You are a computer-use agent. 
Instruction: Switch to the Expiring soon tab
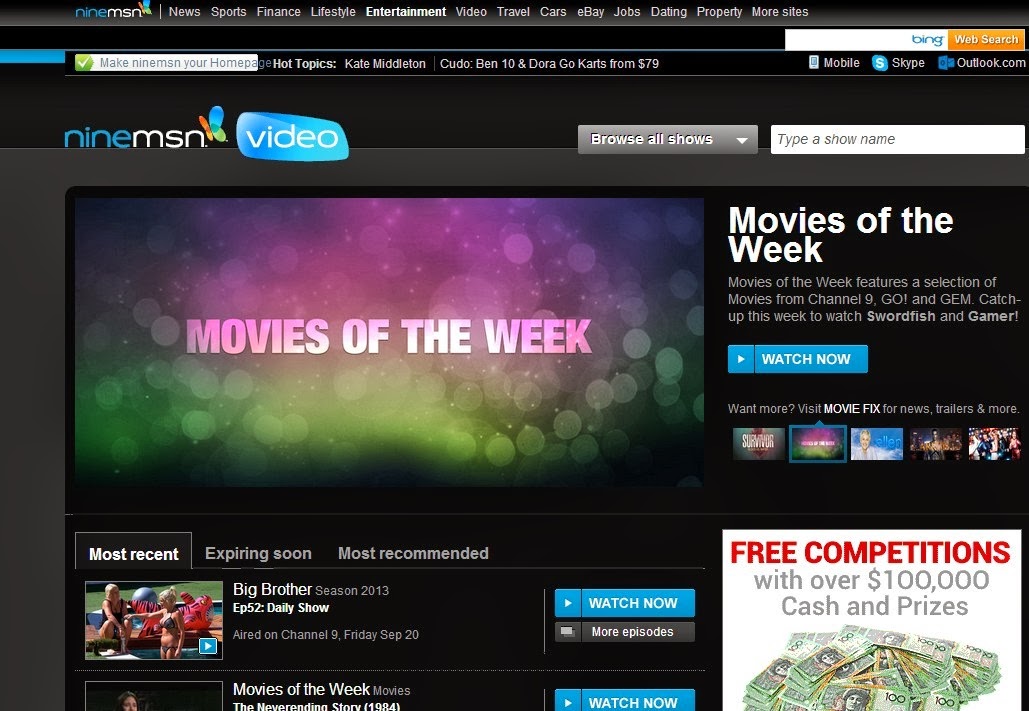(x=258, y=553)
